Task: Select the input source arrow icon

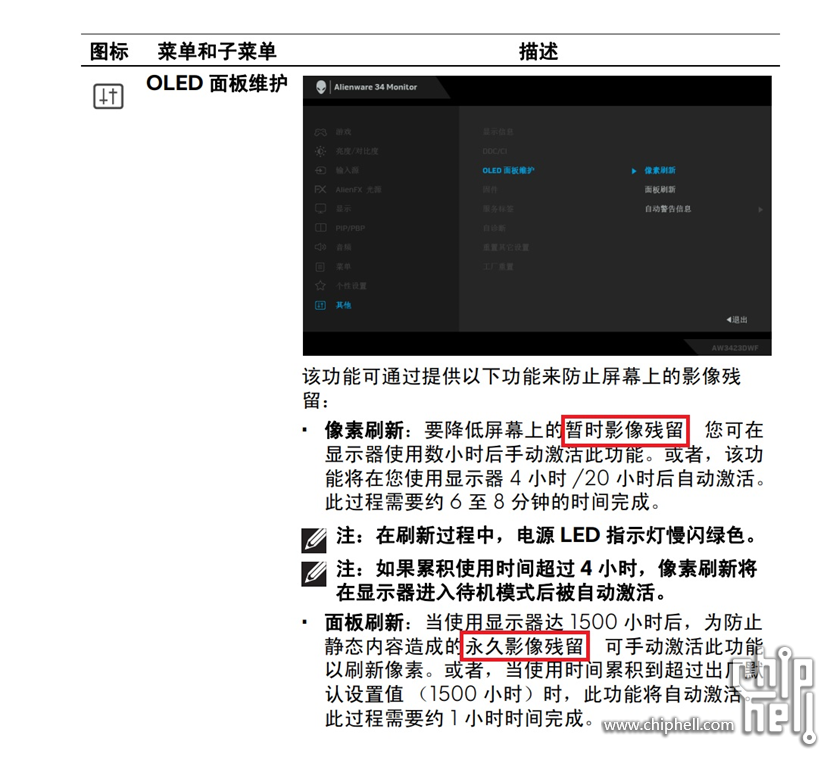Action: click(x=320, y=170)
